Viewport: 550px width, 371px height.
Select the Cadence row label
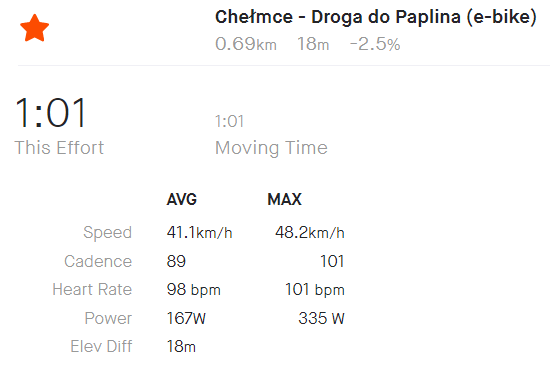coord(98,261)
